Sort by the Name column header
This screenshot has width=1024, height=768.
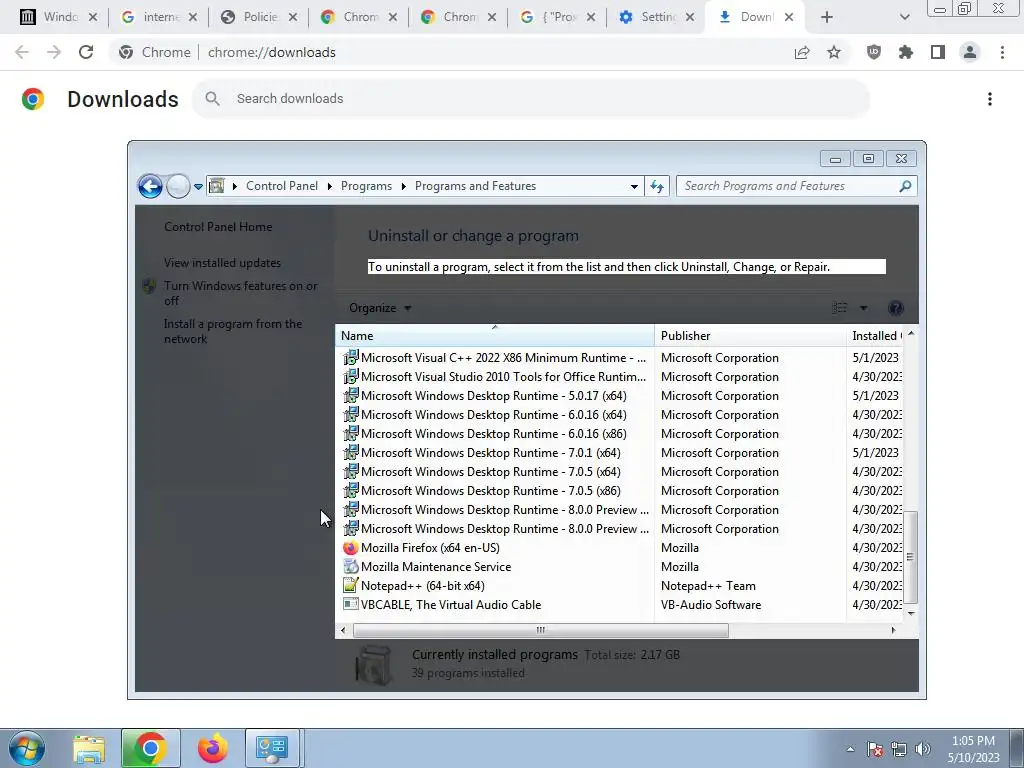pyautogui.click(x=494, y=336)
